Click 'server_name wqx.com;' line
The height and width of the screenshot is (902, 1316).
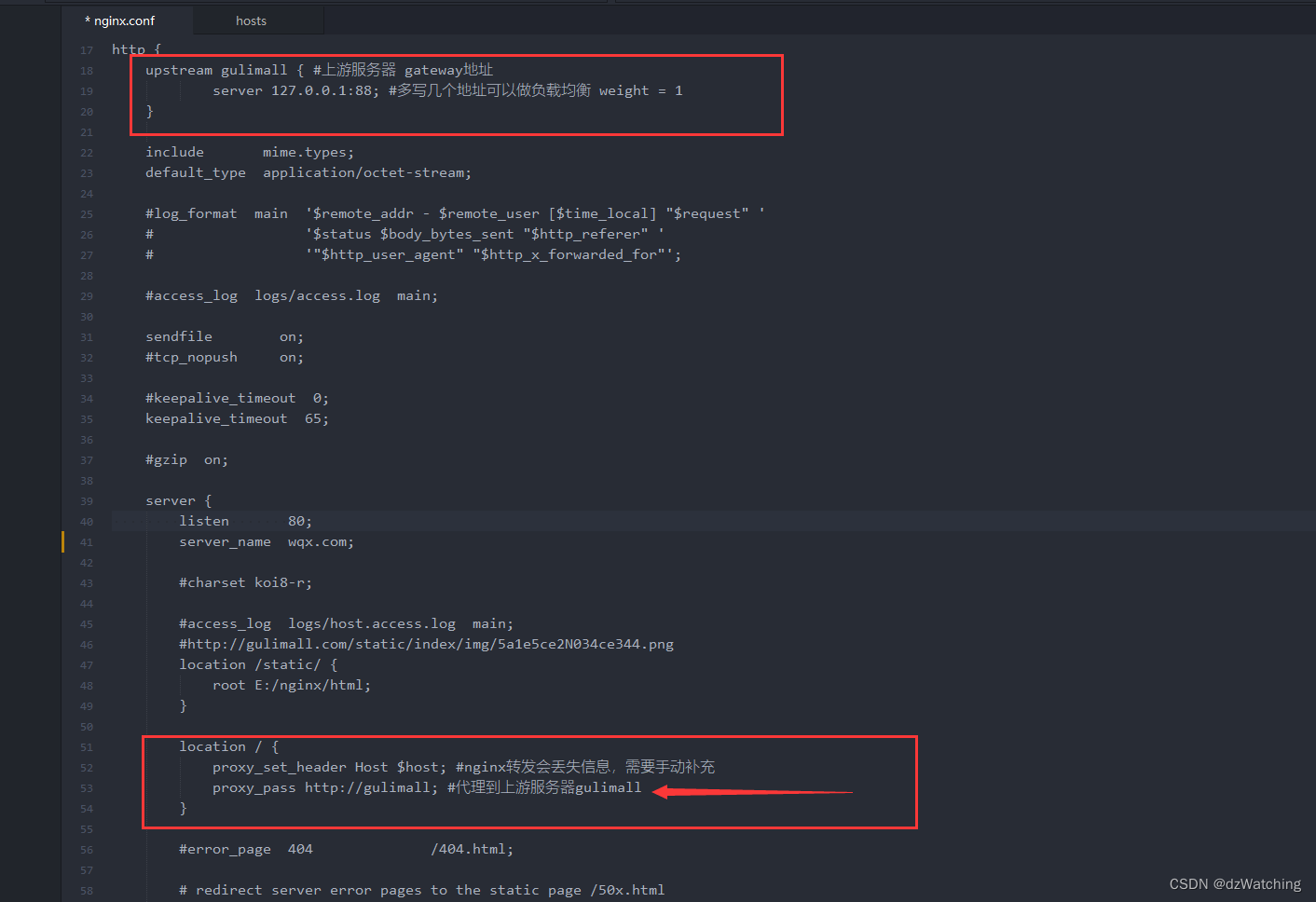[x=267, y=541]
